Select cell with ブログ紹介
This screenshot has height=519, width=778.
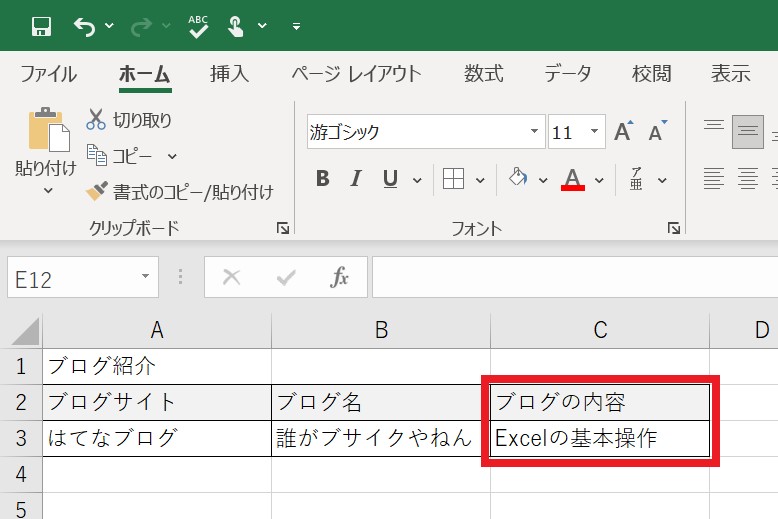click(x=157, y=366)
